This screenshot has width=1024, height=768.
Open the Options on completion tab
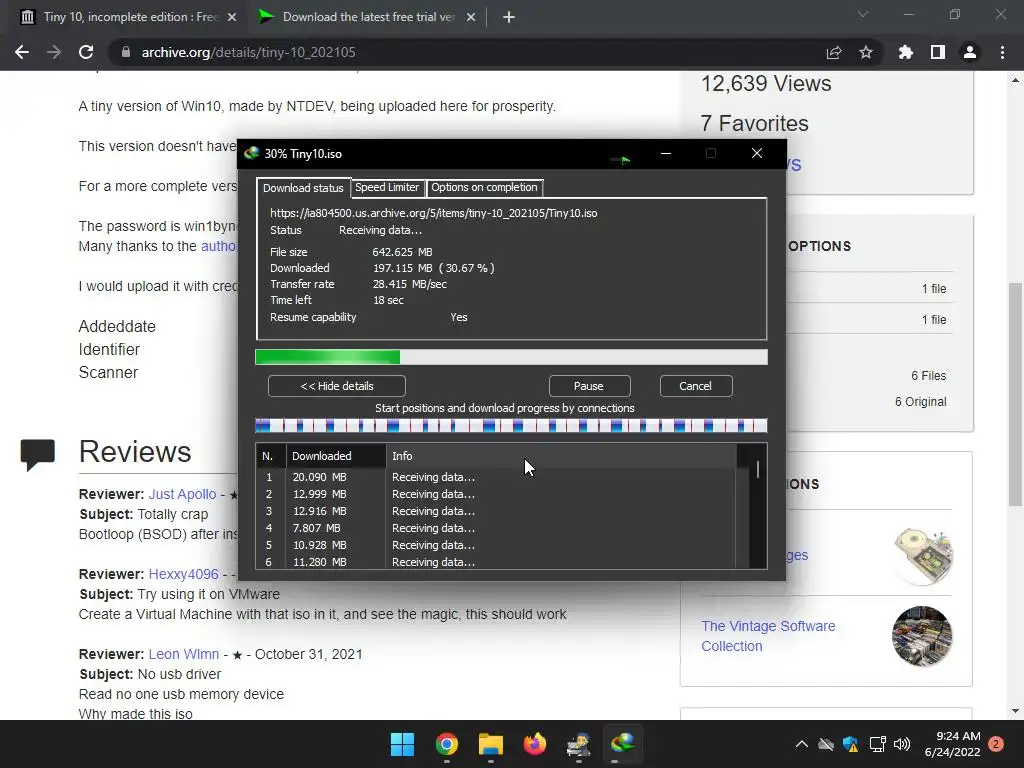click(x=485, y=187)
